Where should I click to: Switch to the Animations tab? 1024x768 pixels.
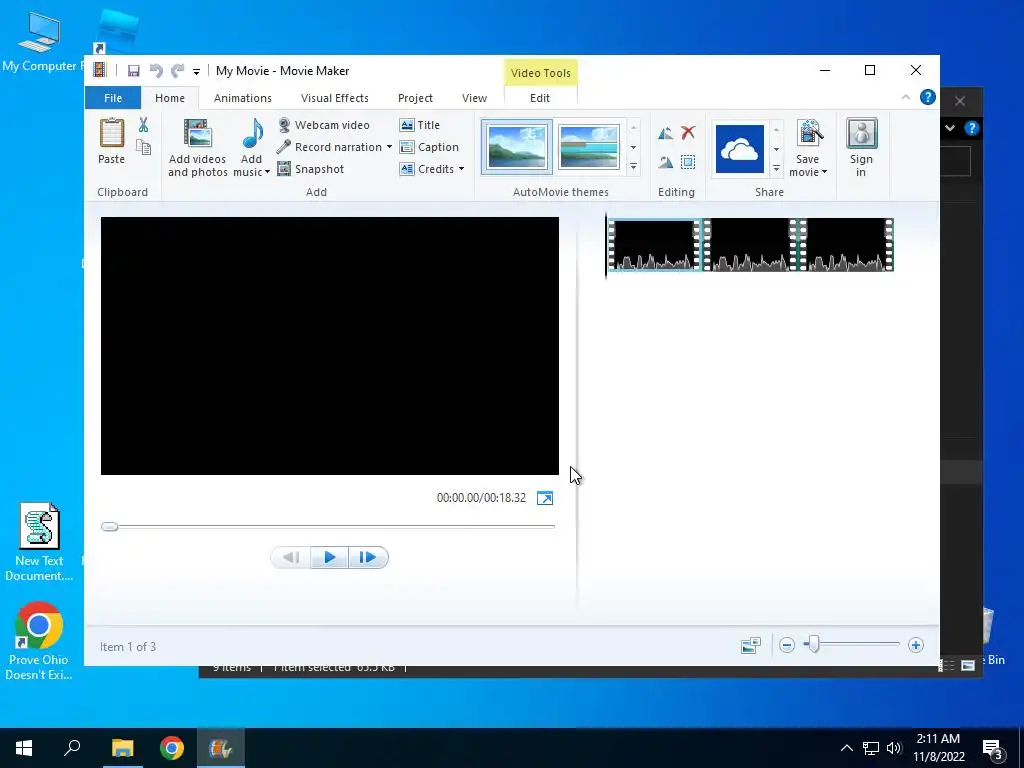click(243, 98)
